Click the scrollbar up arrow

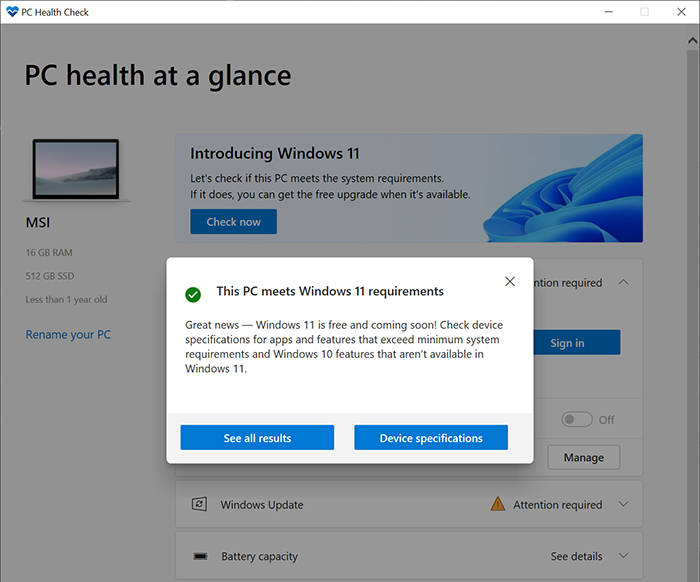tap(692, 41)
